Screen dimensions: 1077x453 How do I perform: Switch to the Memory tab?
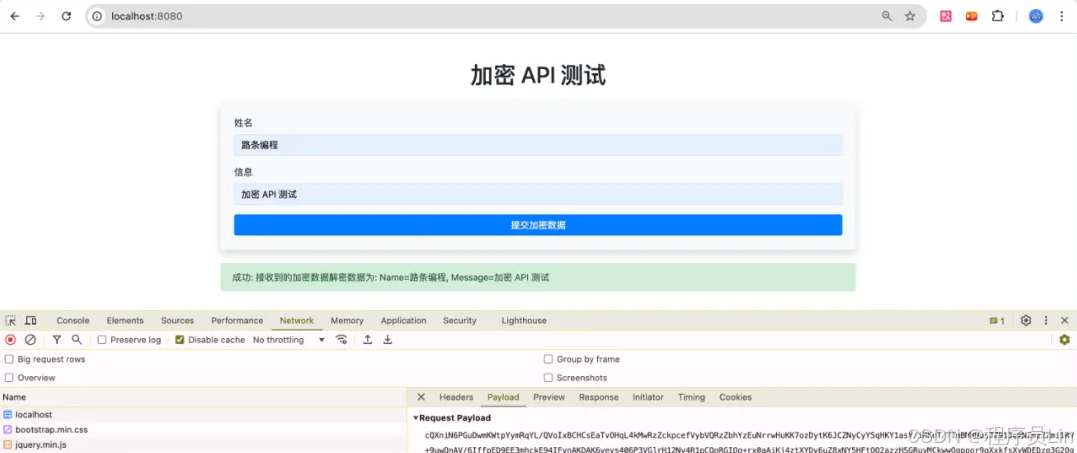347,321
